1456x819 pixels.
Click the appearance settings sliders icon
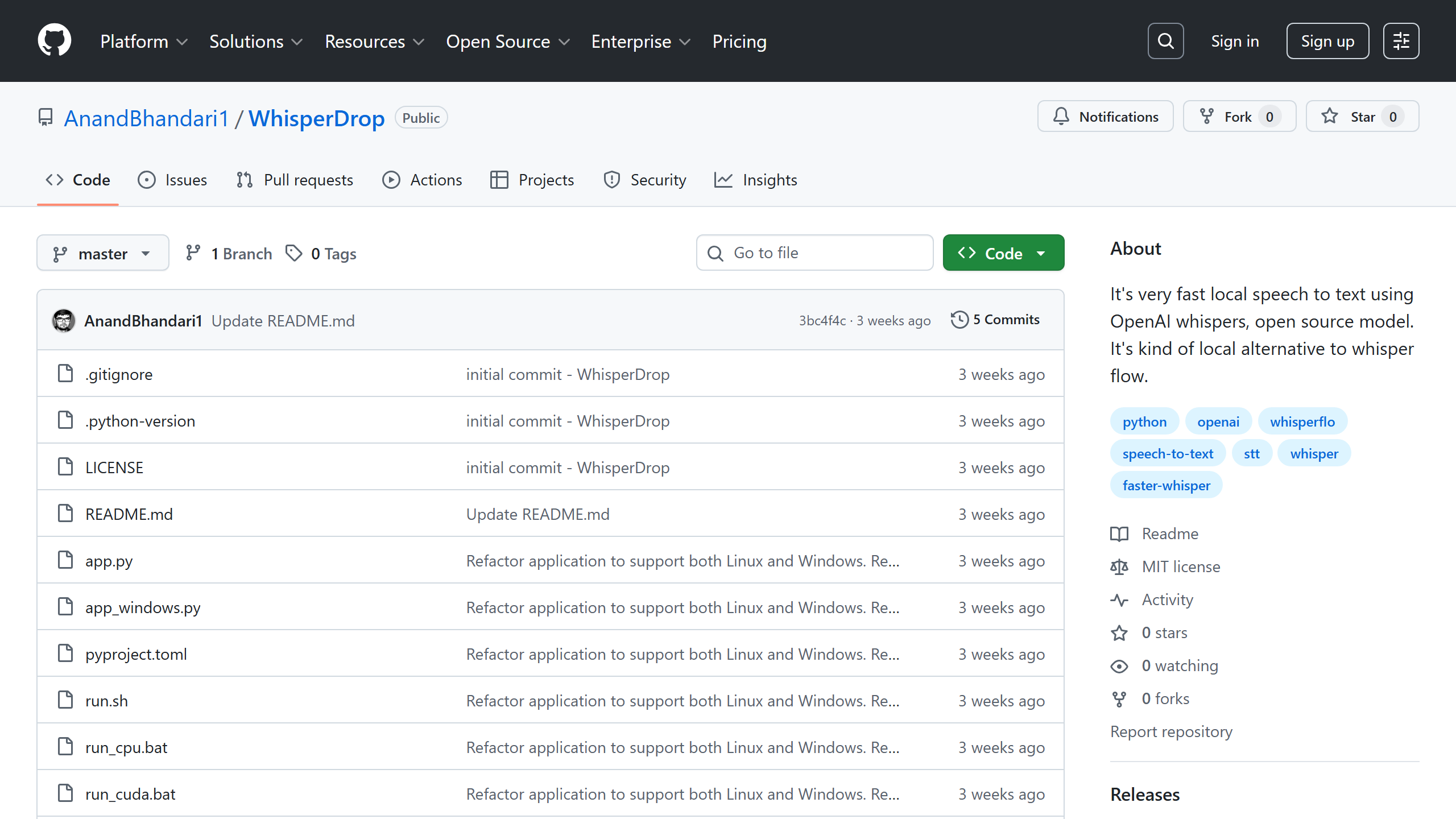(1401, 41)
